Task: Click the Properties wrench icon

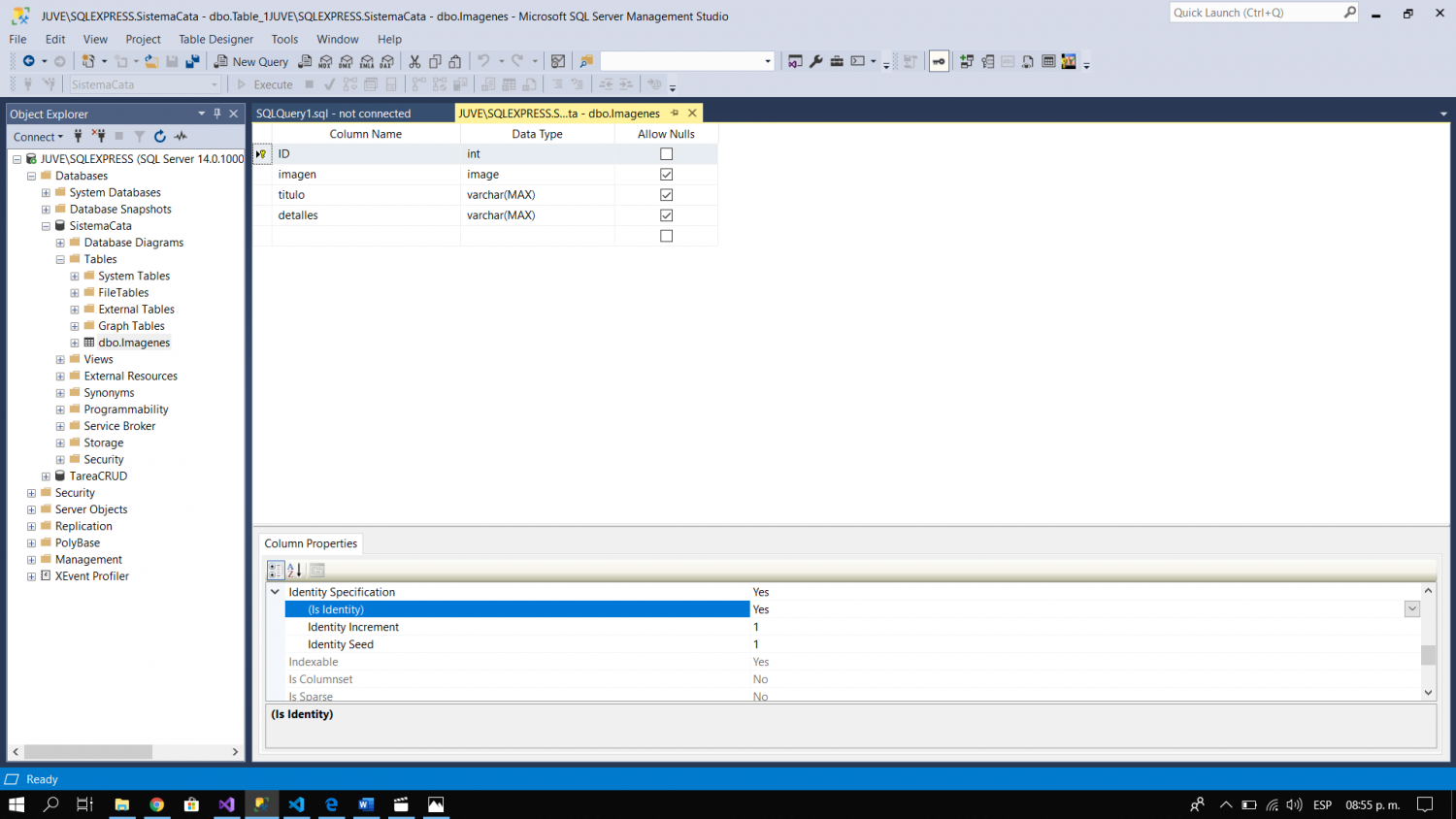Action: click(815, 61)
